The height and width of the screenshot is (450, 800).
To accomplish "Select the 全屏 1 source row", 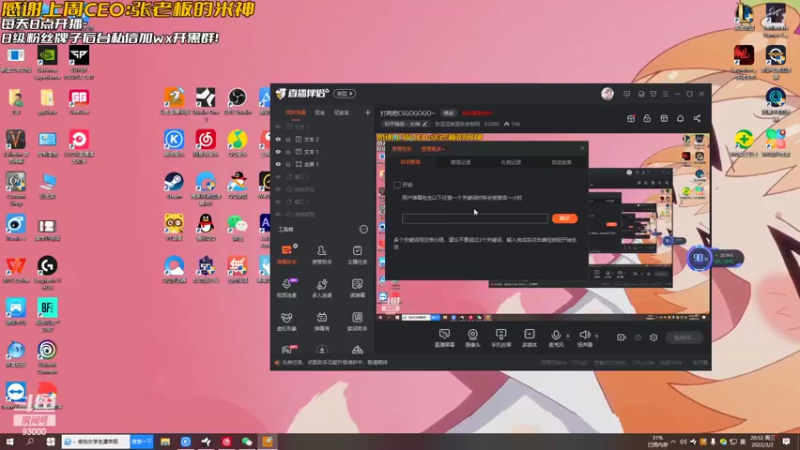I will [321, 164].
